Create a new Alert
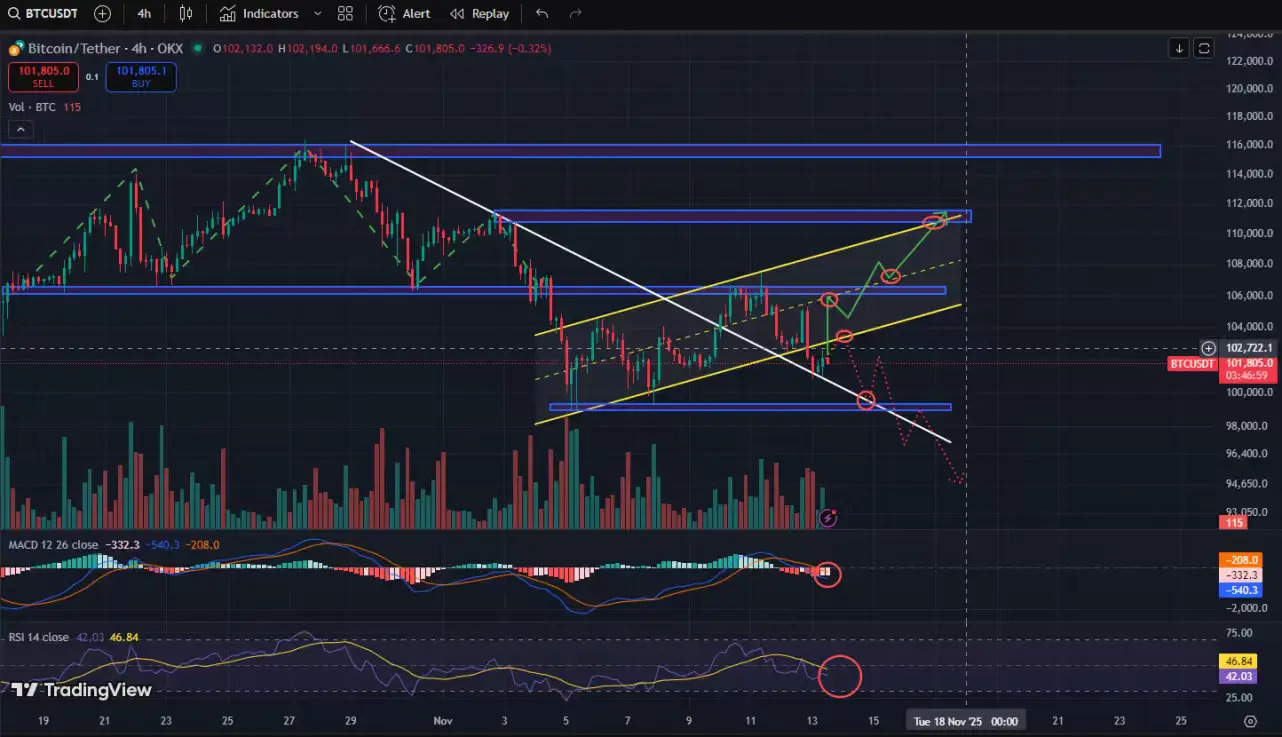Screen dimensions: 1282x737 [x=405, y=14]
